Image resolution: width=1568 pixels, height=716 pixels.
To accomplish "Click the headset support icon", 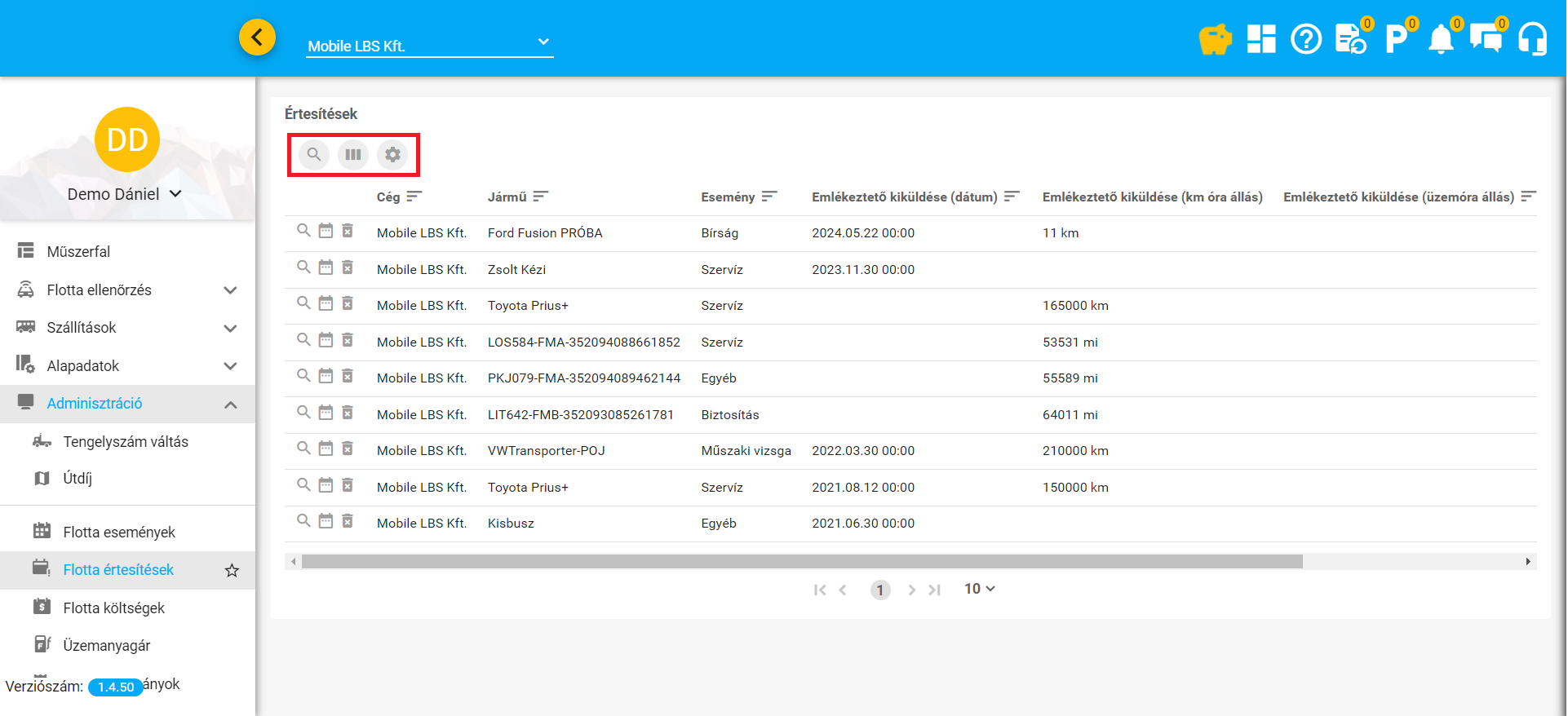I will tap(1532, 38).
